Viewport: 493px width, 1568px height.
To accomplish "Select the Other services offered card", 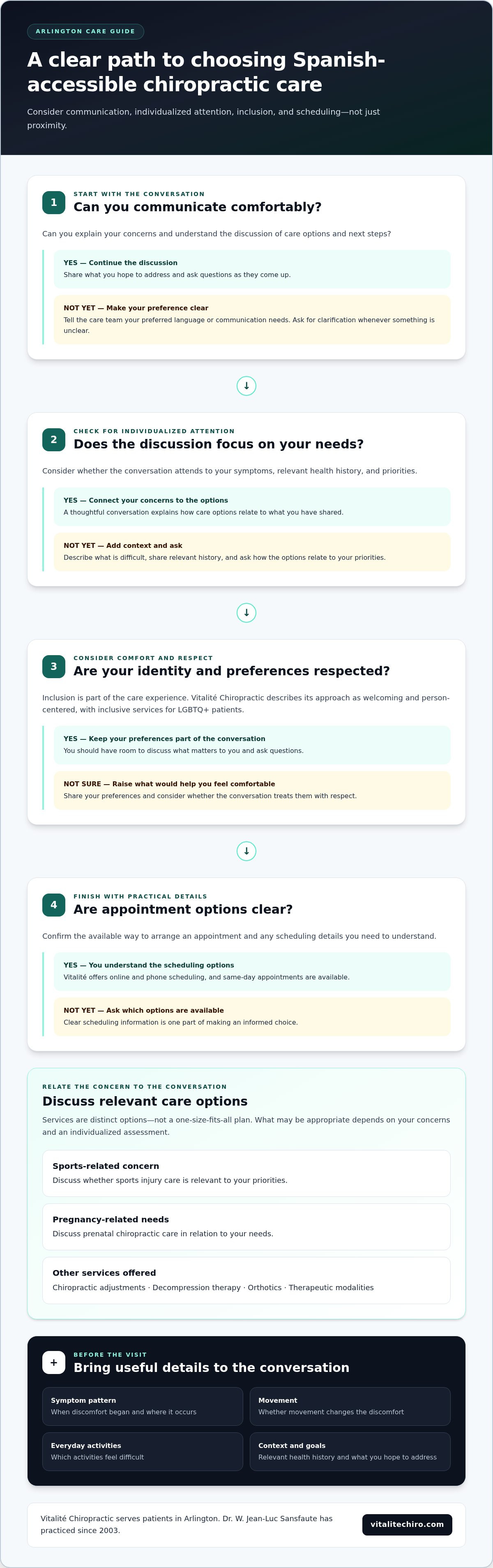I will click(246, 1281).
